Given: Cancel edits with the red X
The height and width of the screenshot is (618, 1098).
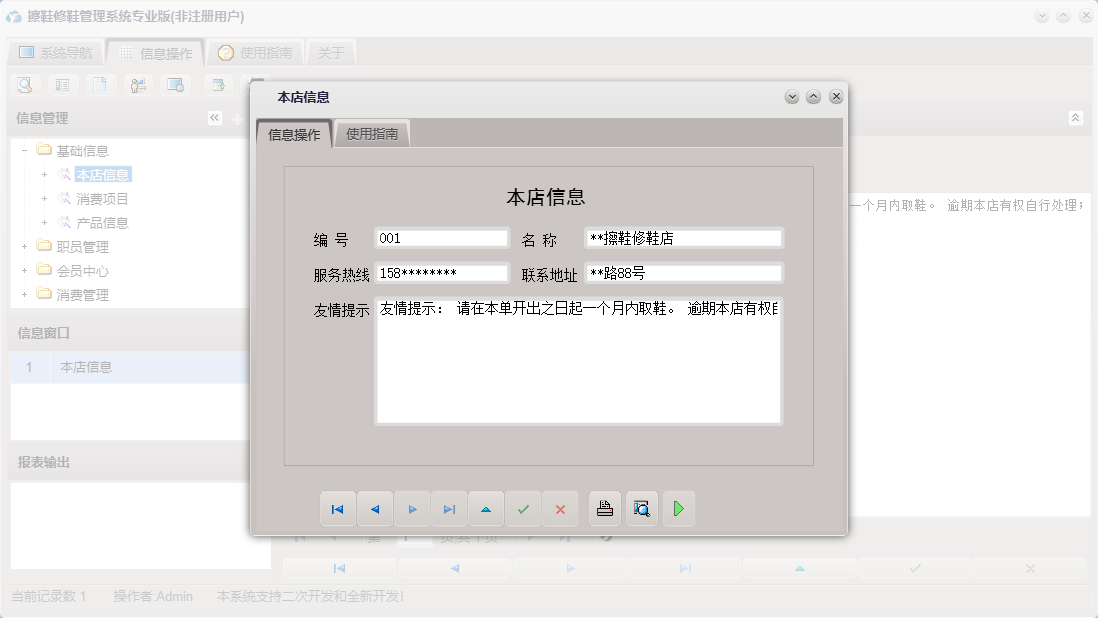Looking at the screenshot, I should click(560, 509).
